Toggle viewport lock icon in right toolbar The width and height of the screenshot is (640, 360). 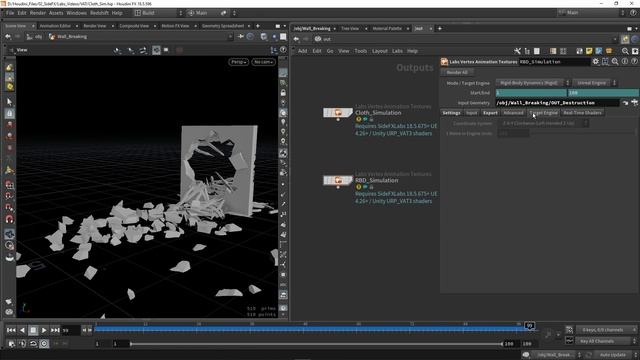(x=283, y=93)
